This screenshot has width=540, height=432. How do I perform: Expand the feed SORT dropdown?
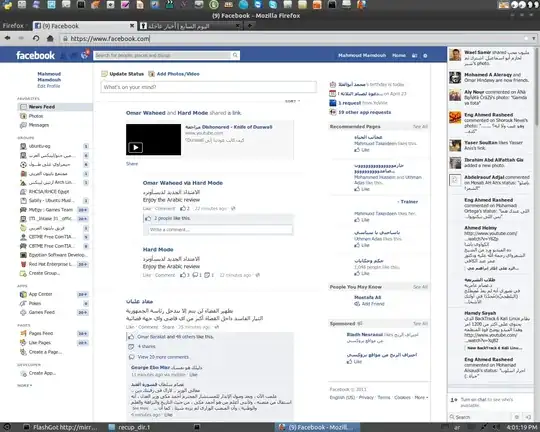(x=292, y=101)
